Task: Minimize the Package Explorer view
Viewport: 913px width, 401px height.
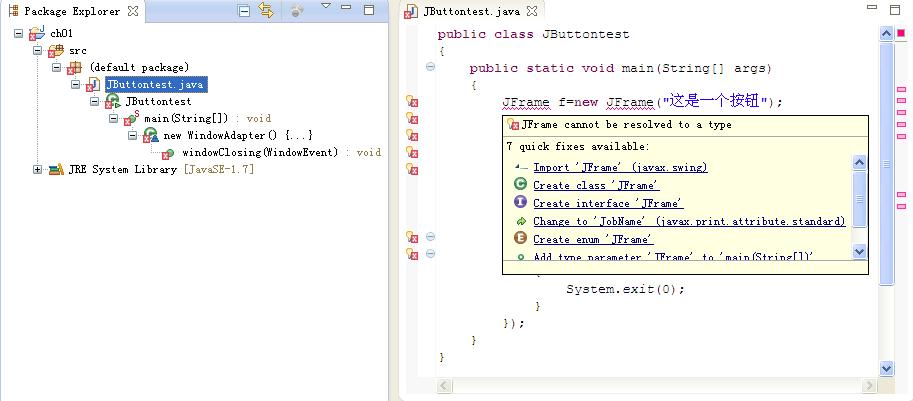Action: (346, 7)
